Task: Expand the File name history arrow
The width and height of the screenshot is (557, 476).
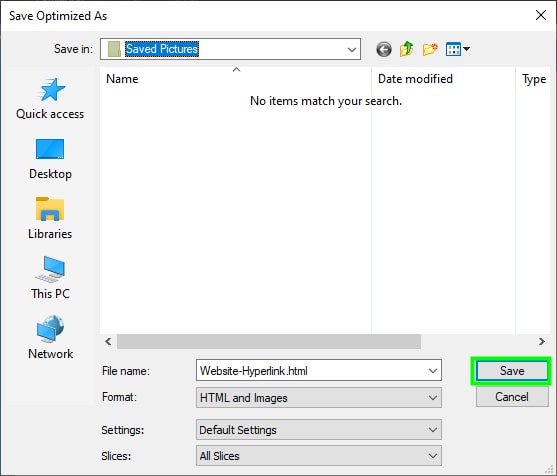Action: click(433, 370)
